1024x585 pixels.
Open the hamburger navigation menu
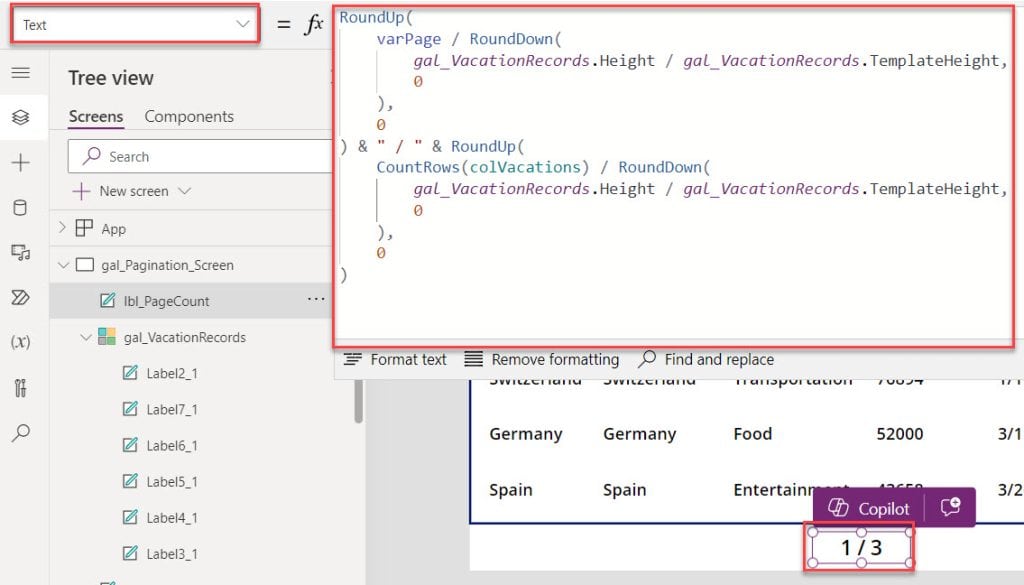point(21,72)
